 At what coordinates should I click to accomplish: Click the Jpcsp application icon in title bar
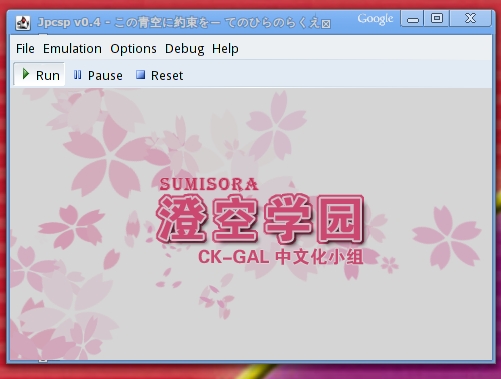pyautogui.click(x=23, y=23)
